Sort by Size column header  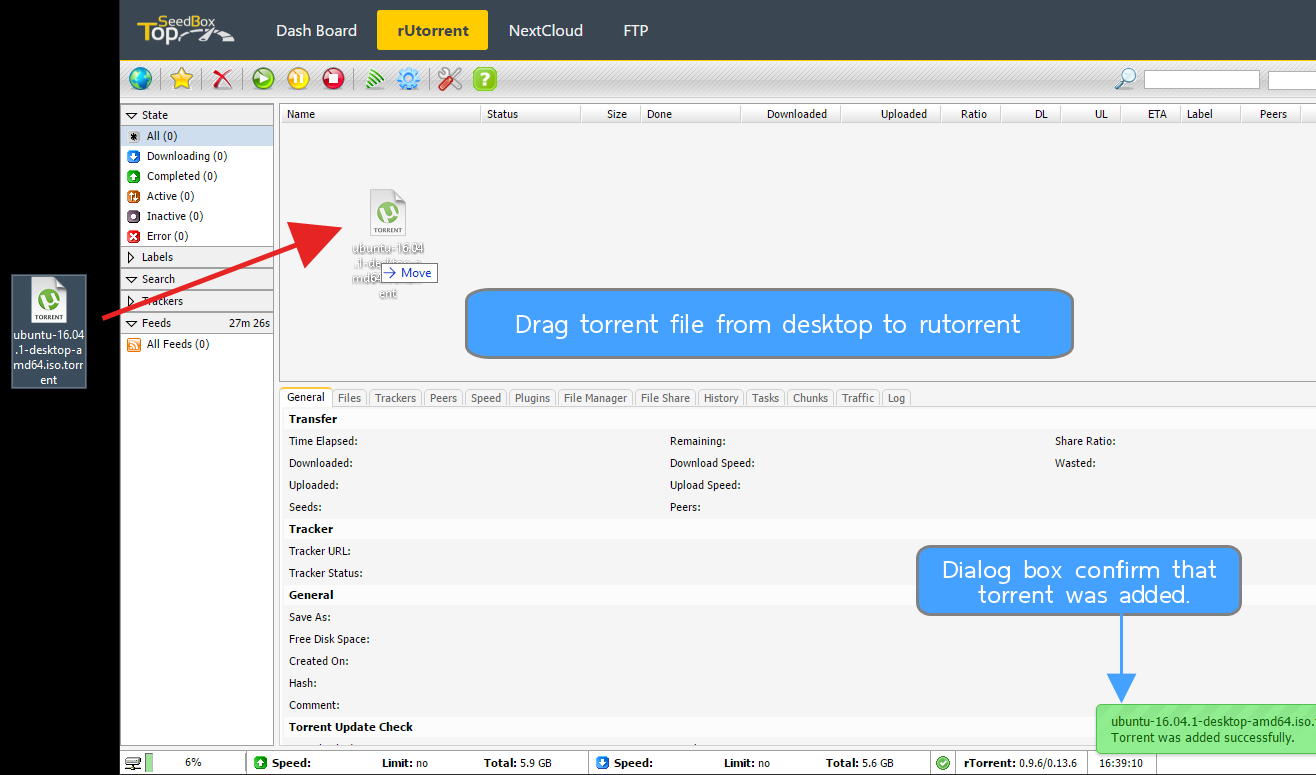611,114
